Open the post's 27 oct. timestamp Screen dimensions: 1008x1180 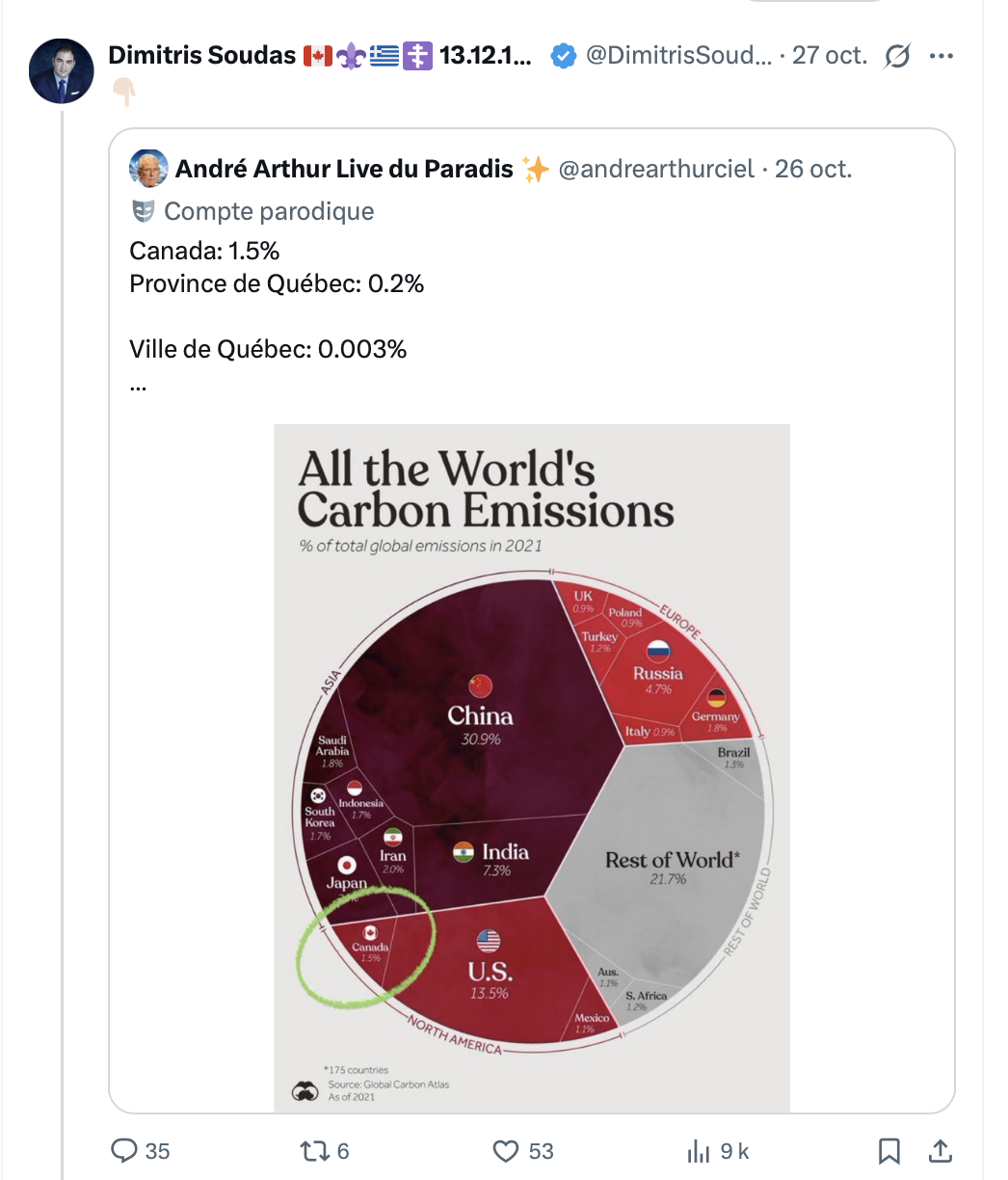tap(829, 56)
